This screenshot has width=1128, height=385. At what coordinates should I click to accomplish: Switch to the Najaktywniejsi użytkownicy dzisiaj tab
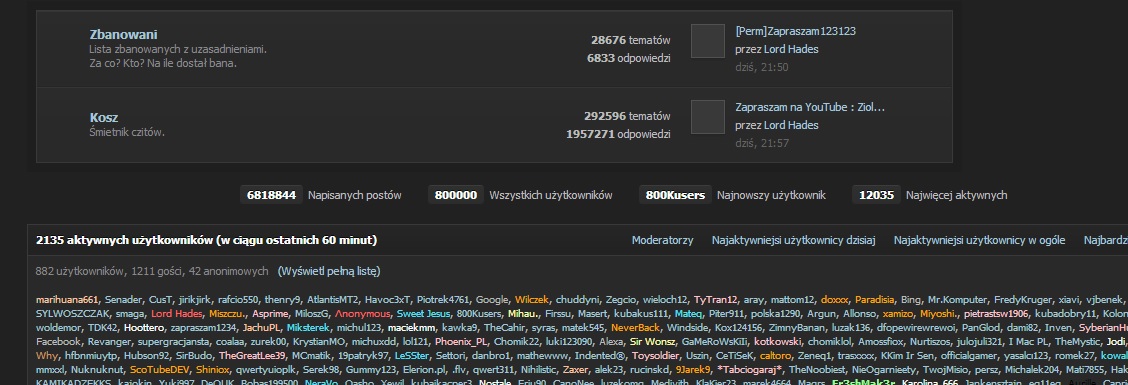coord(793,240)
